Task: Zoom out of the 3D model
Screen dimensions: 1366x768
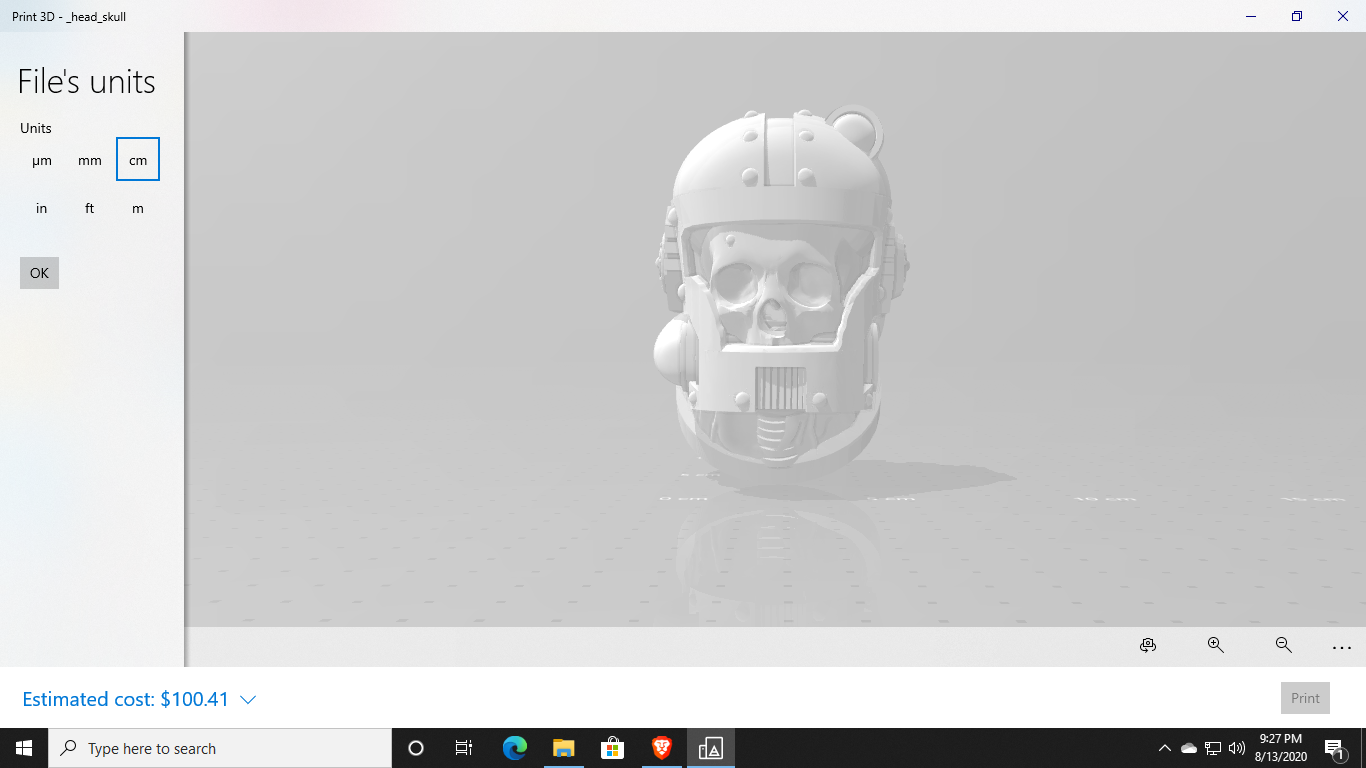Action: click(x=1284, y=646)
